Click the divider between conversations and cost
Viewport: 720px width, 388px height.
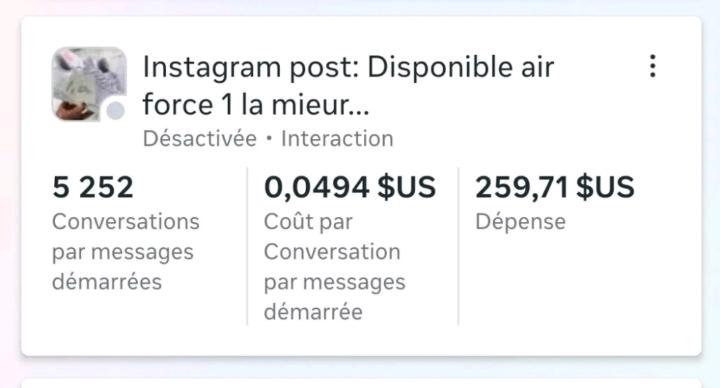click(247, 247)
